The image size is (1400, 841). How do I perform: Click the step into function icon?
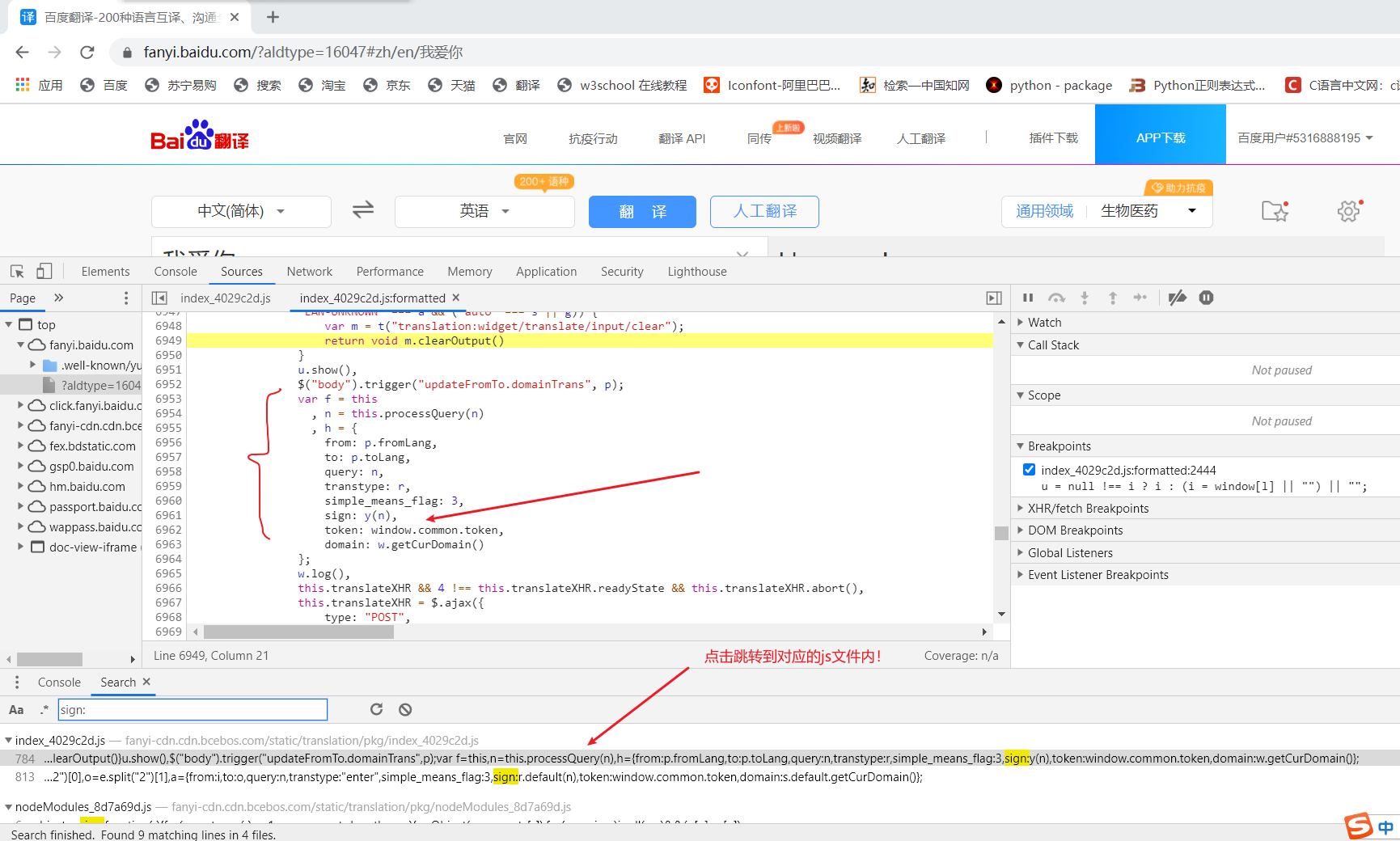(x=1085, y=298)
